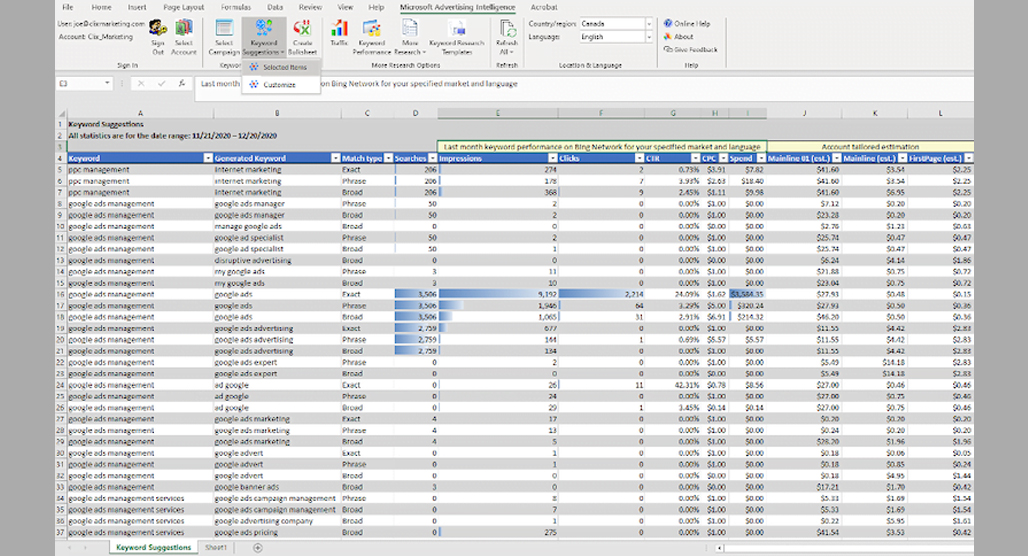Switch to the Page Layout tab
Viewport: 1028px width, 556px height.
point(184,7)
